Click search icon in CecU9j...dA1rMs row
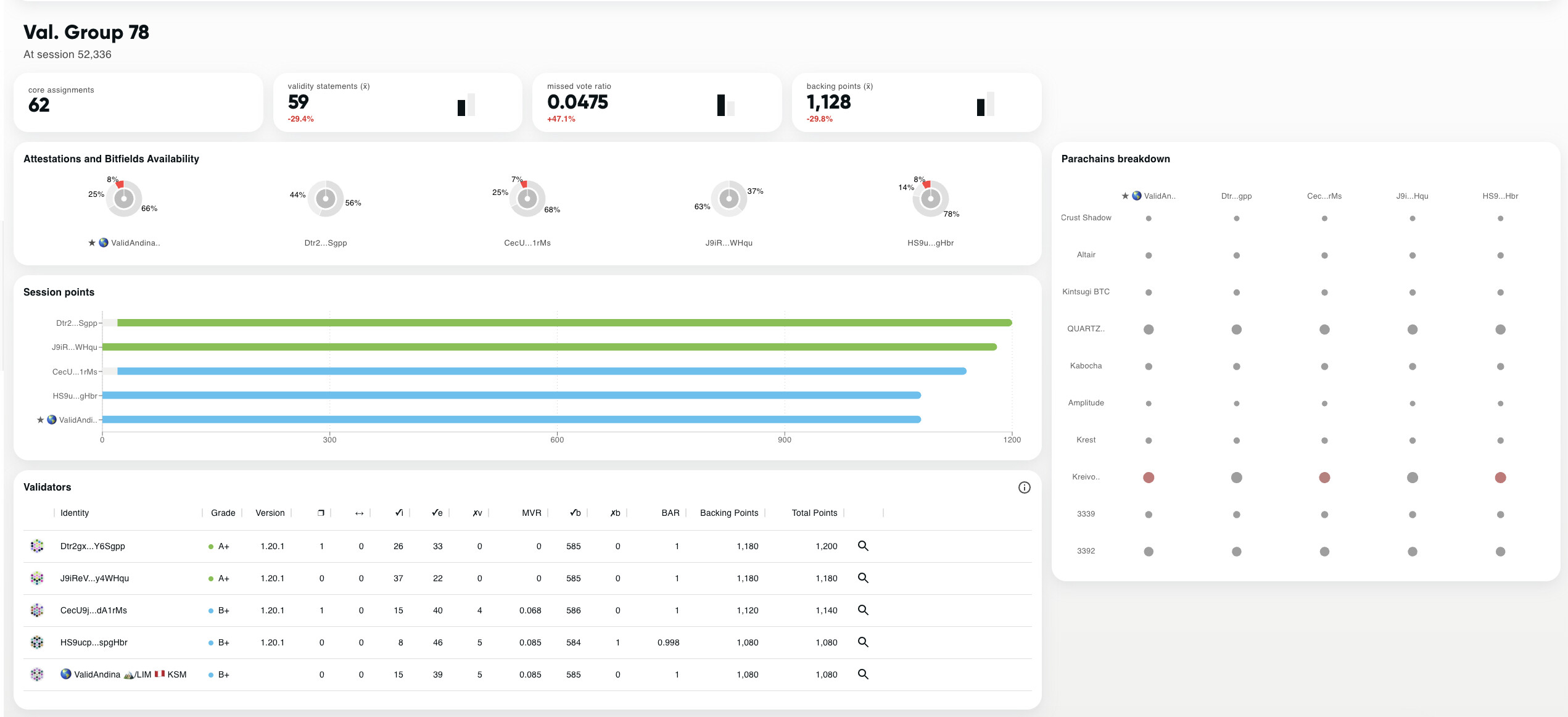Viewport: 1568px width, 717px height. [x=863, y=610]
